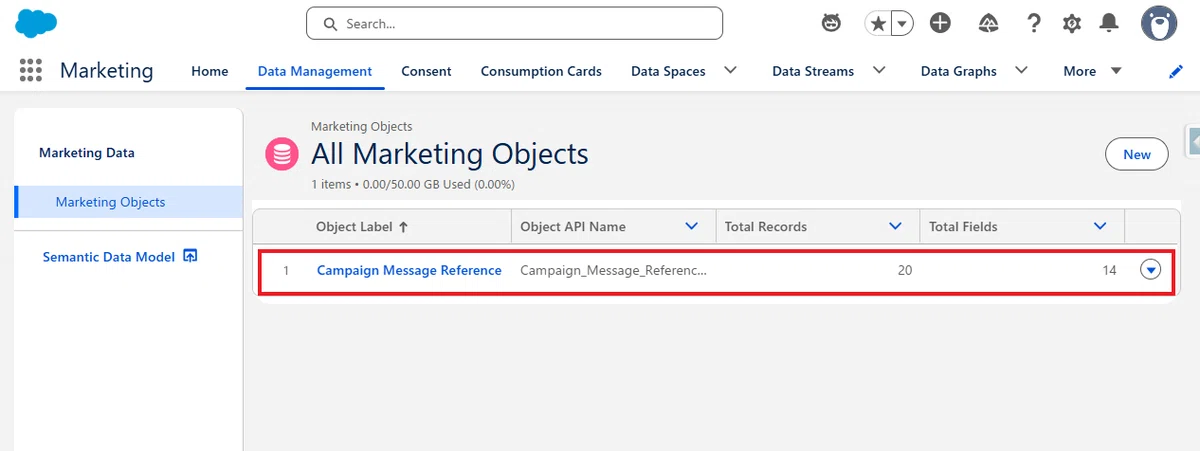Open the Total Fields column menu
Viewport: 1200px width, 451px height.
pos(1101,227)
